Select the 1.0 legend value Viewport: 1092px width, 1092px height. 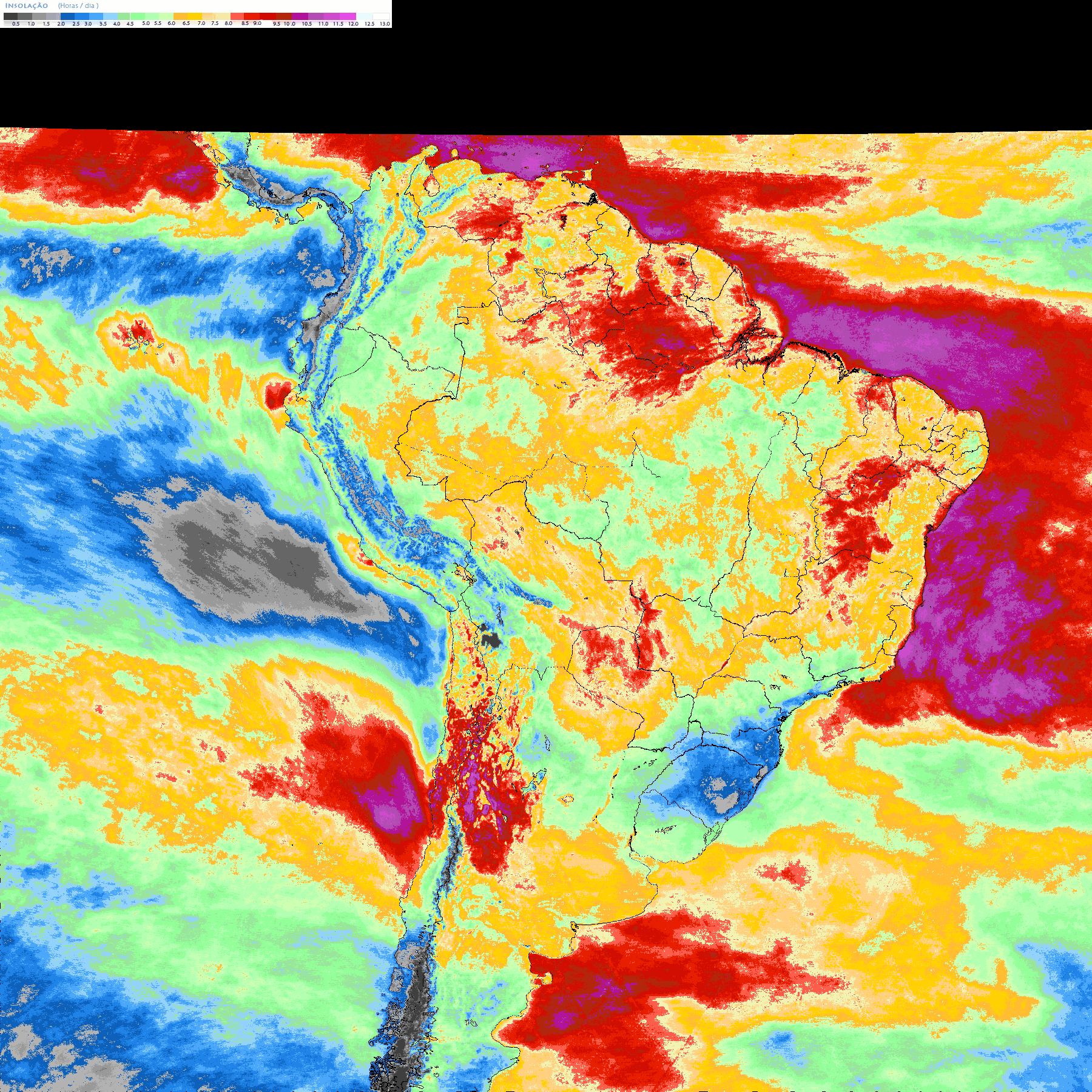[31, 24]
